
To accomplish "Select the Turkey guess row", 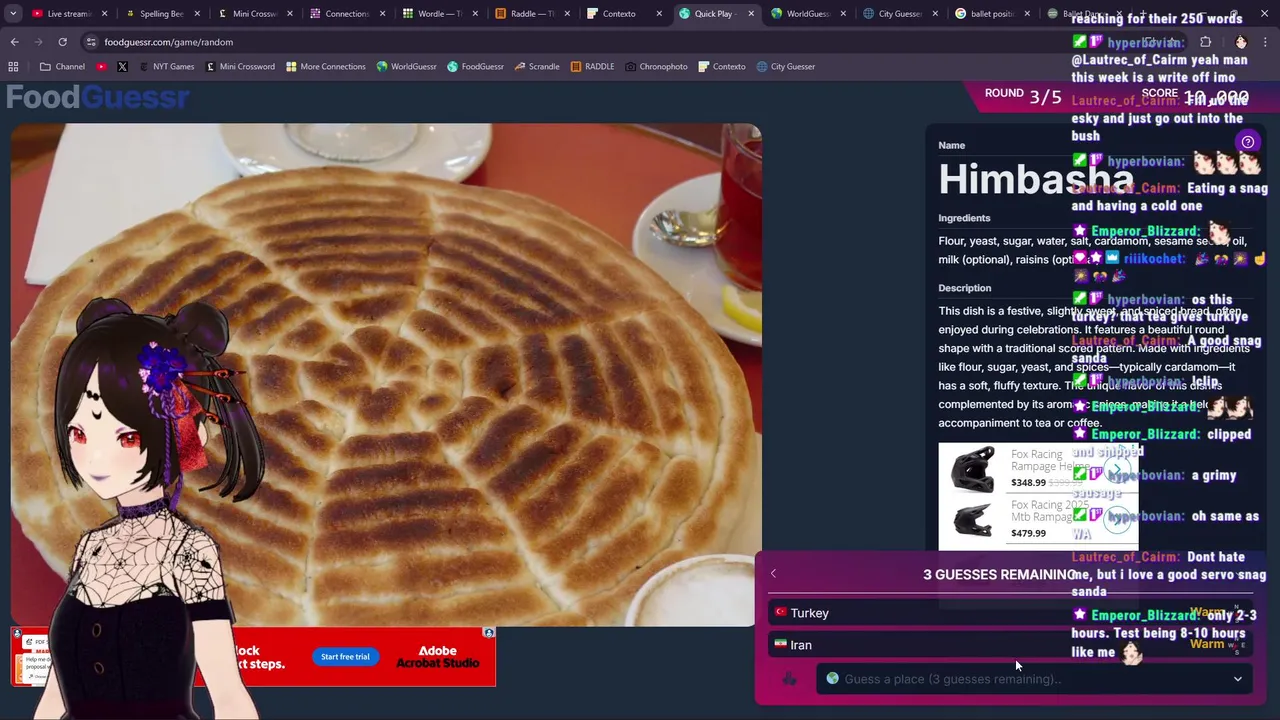I will point(1010,613).
